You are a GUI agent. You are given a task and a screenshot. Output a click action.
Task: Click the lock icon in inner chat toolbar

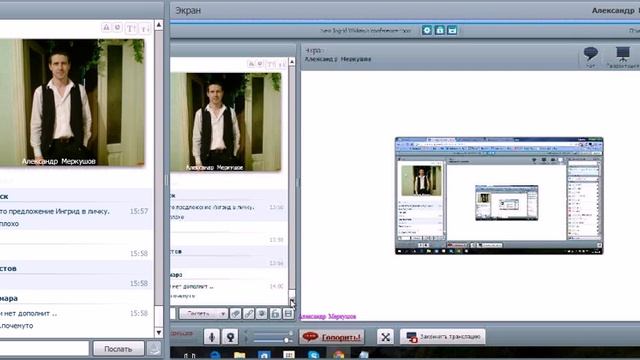(x=275, y=313)
